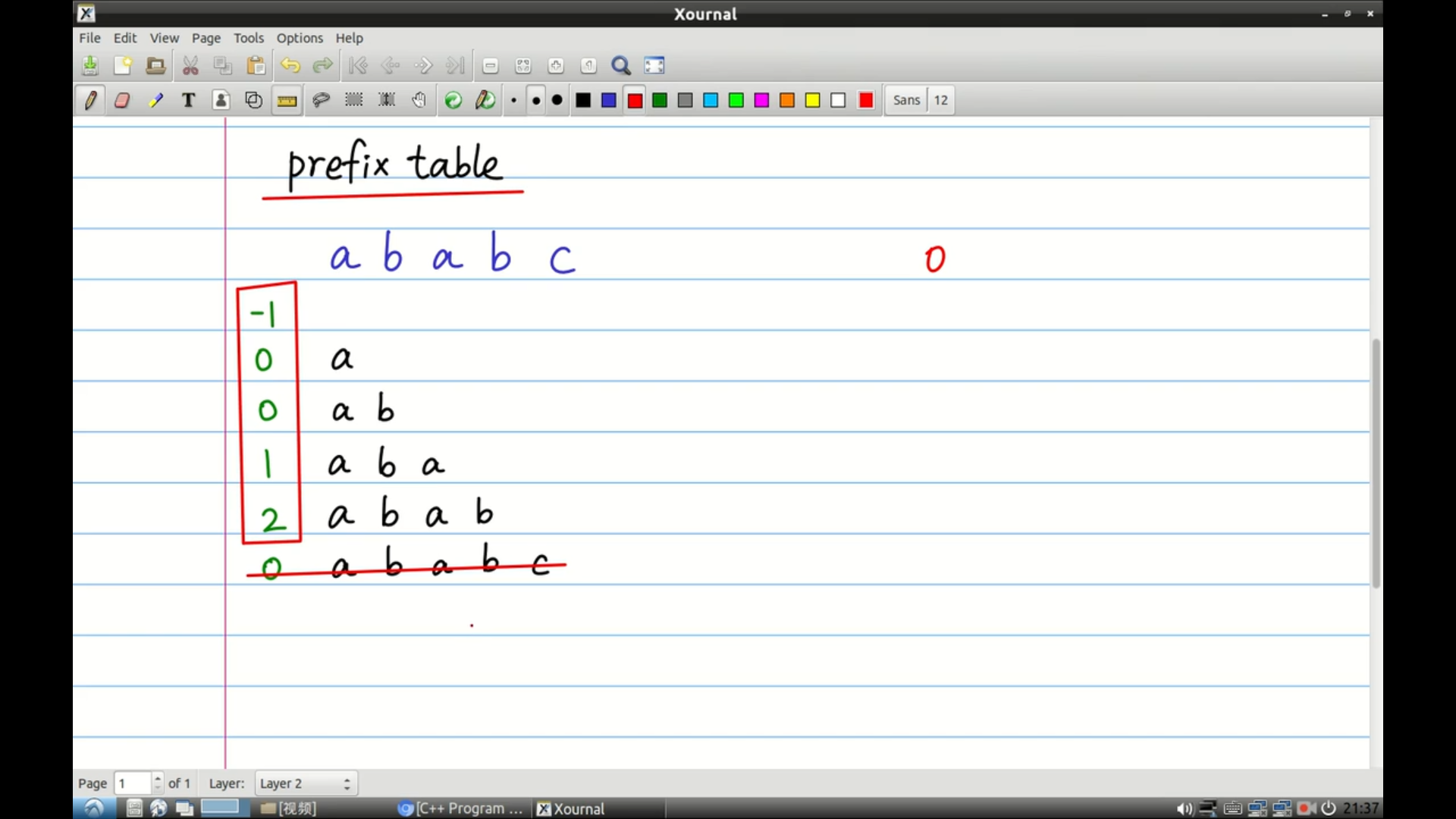Viewport: 1456px width, 819px height.
Task: Click the page number spinner arrows
Action: click(157, 783)
